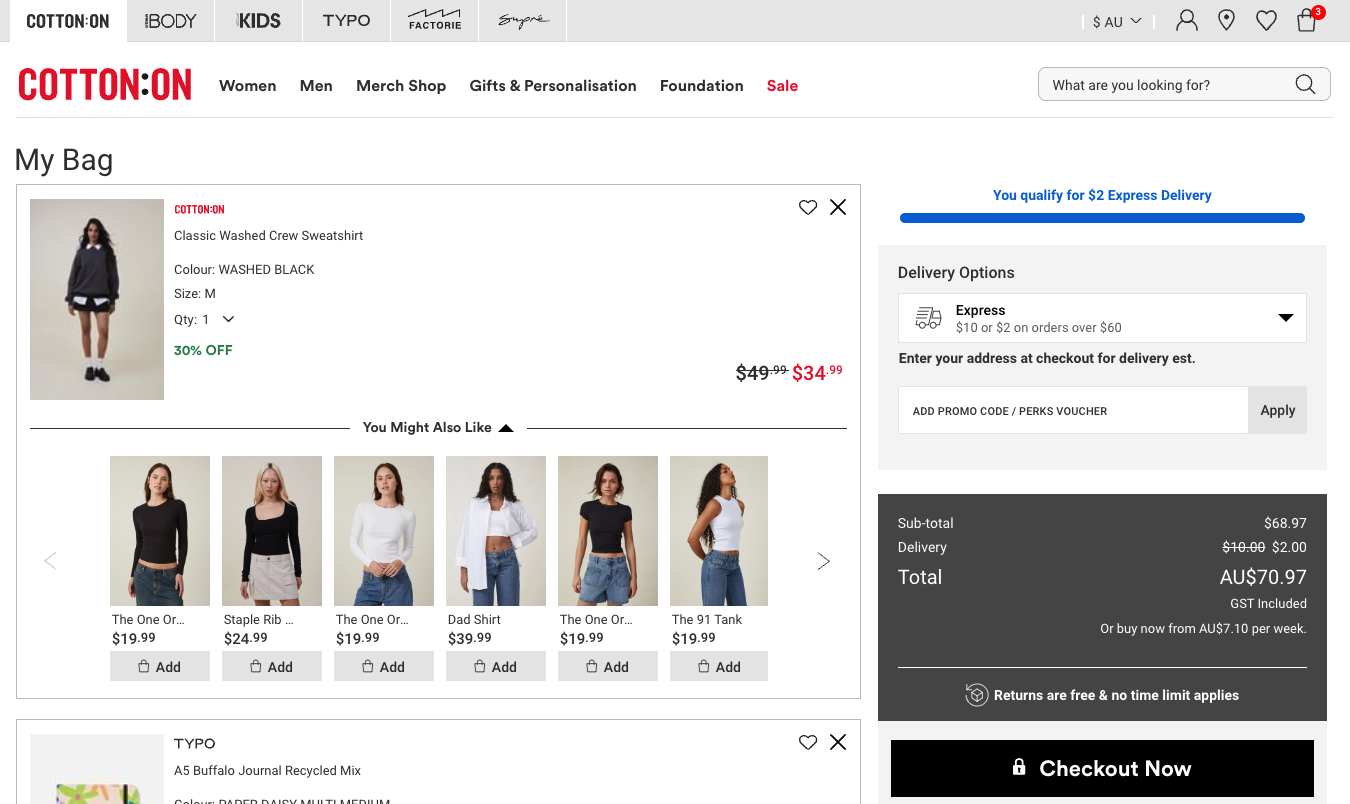Open the Sale menu
This screenshot has height=804, width=1350.
782,86
